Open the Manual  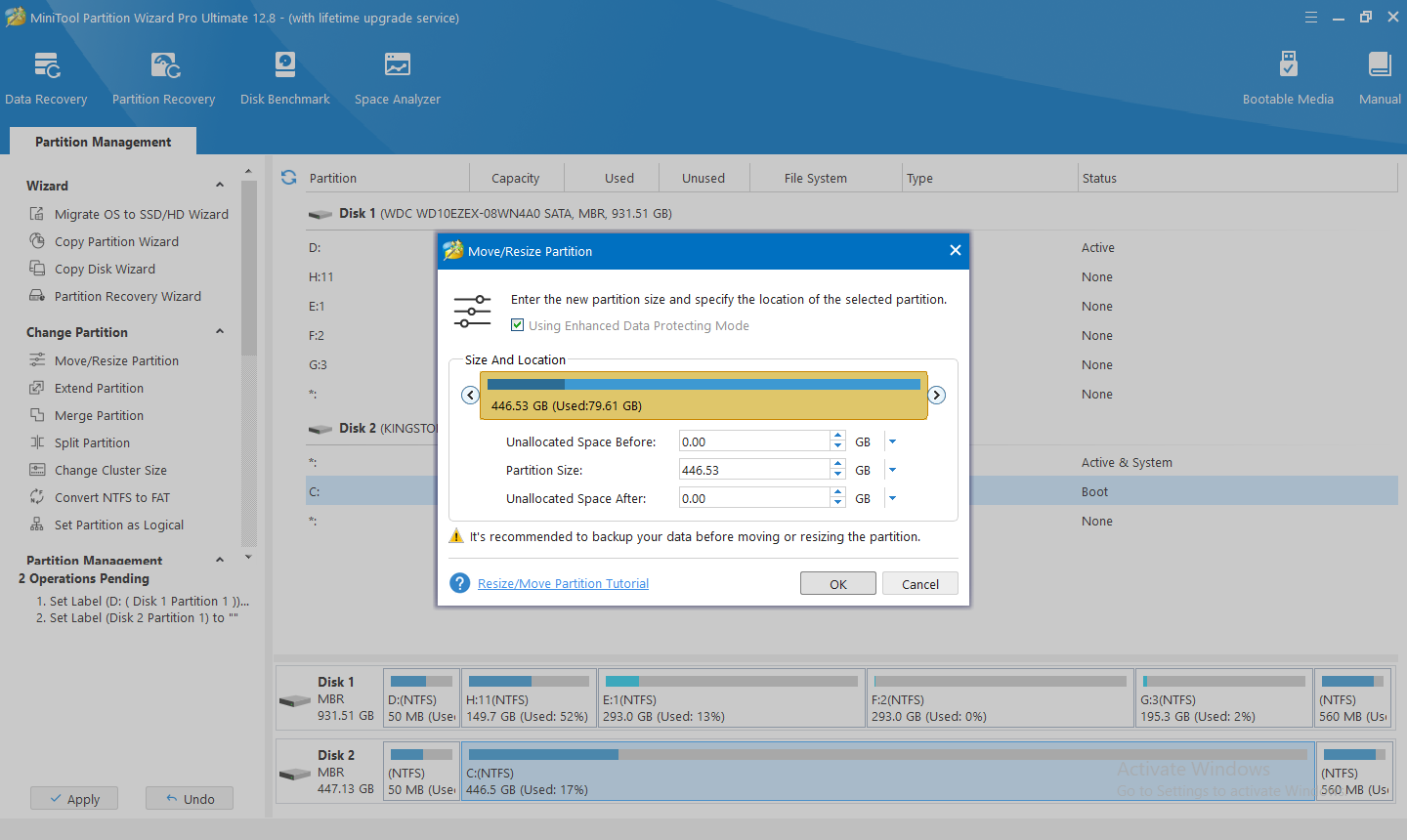[x=1380, y=78]
